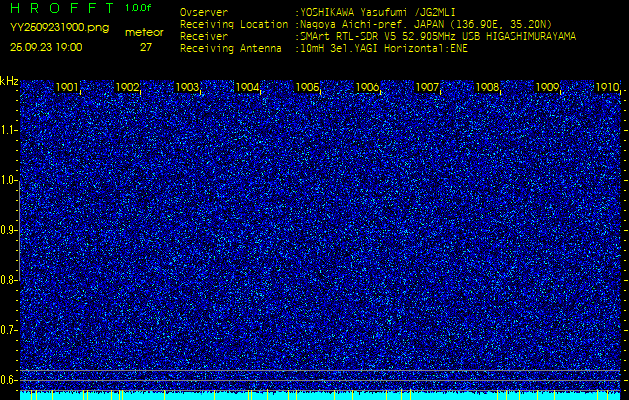
Task: Click the 1908 time marker
Action: pos(487,87)
